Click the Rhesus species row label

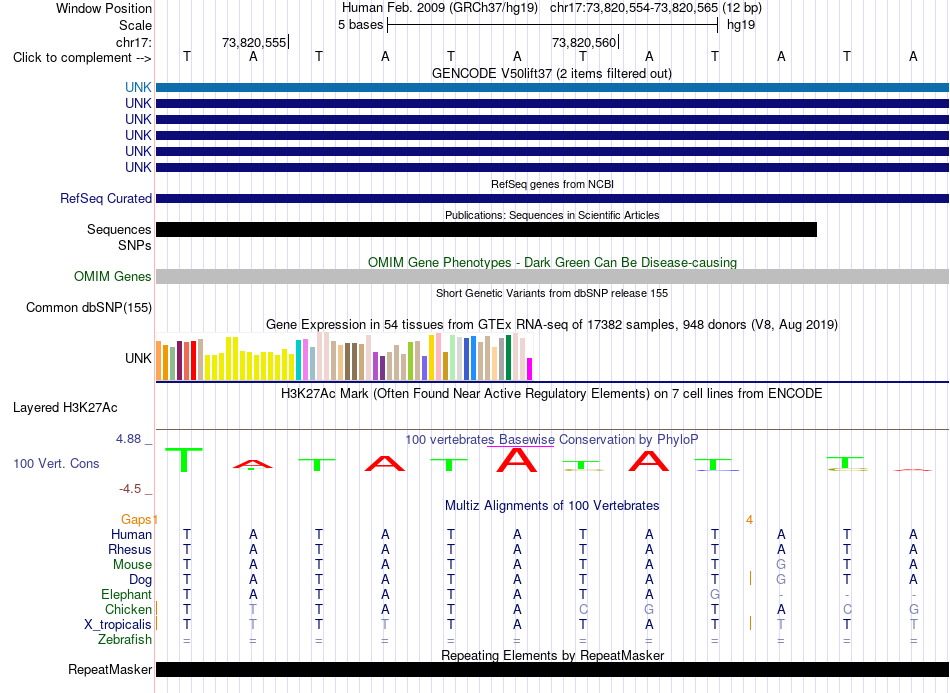pyautogui.click(x=130, y=549)
